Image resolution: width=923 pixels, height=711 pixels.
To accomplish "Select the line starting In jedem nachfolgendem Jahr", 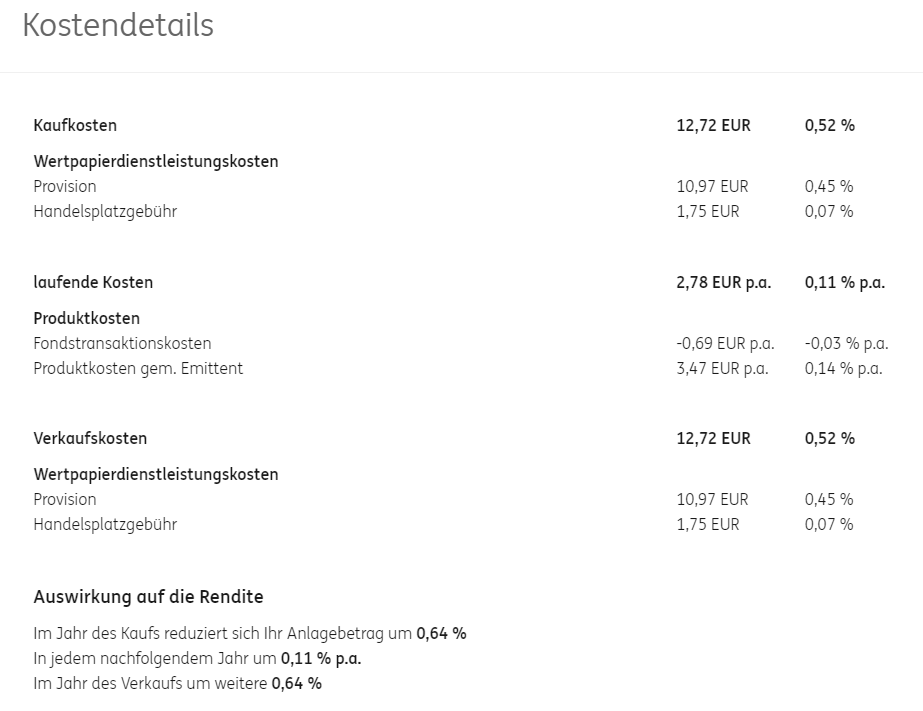I will pos(197,659).
